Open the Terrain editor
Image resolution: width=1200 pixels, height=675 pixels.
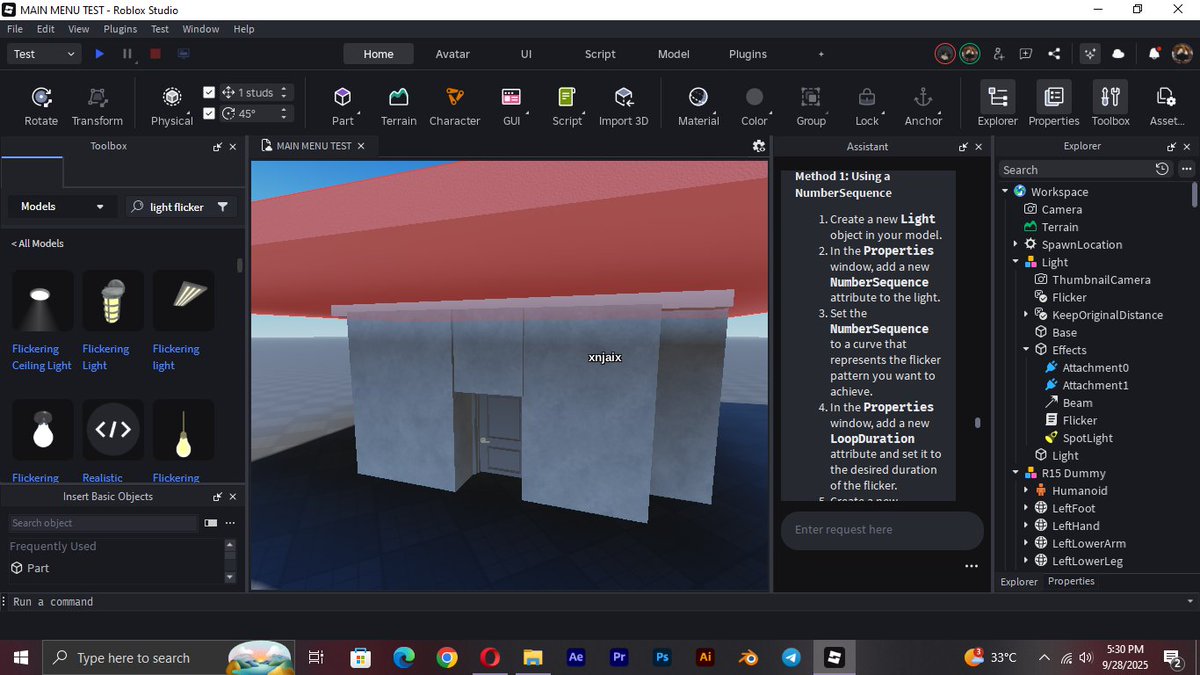click(399, 105)
